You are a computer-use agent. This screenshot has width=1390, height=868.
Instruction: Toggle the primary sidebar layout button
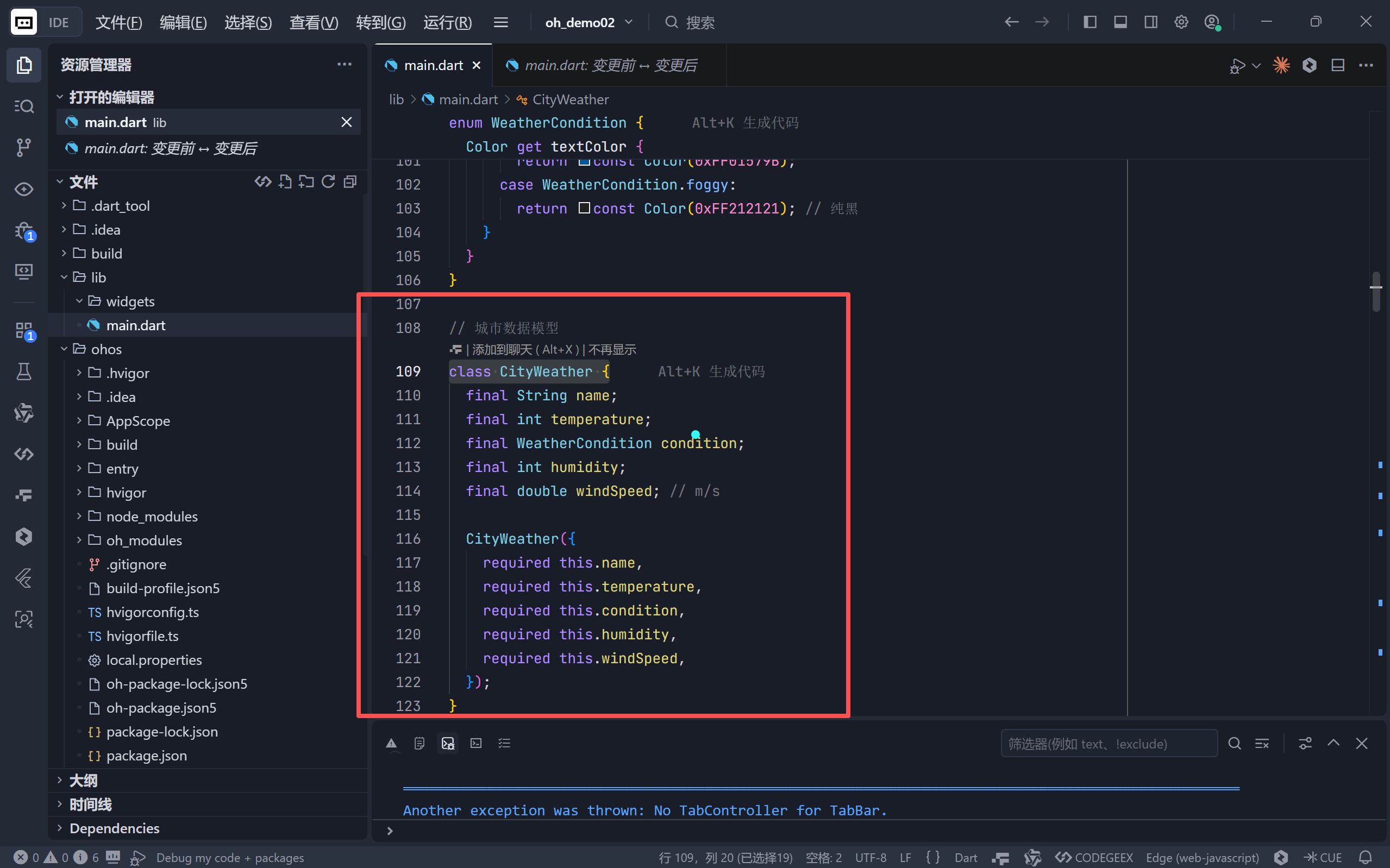(1090, 22)
